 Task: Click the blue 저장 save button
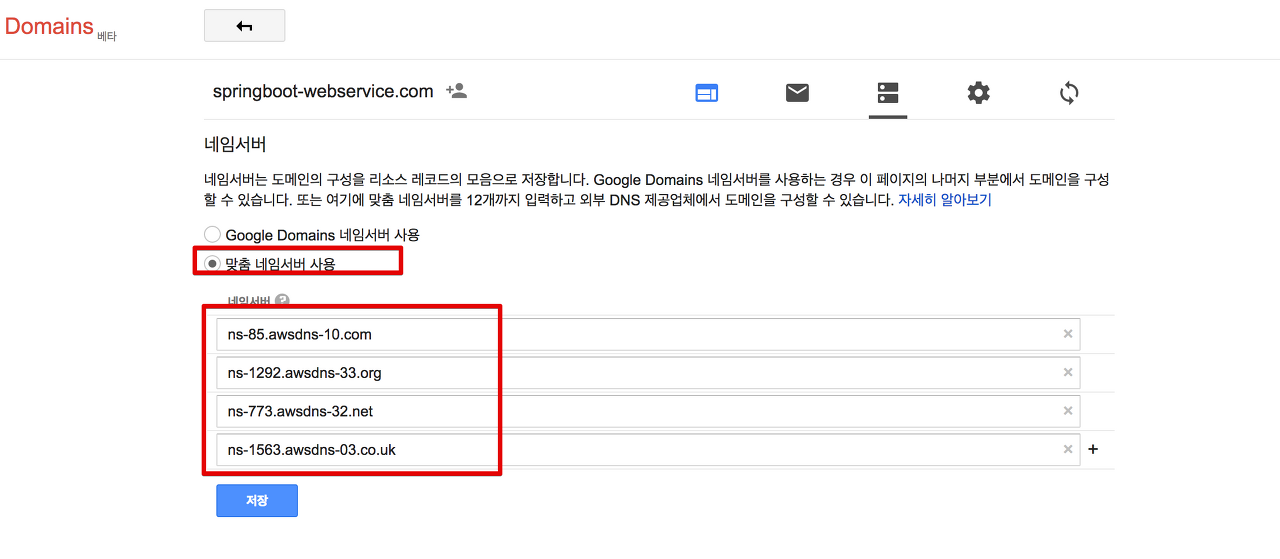(257, 500)
